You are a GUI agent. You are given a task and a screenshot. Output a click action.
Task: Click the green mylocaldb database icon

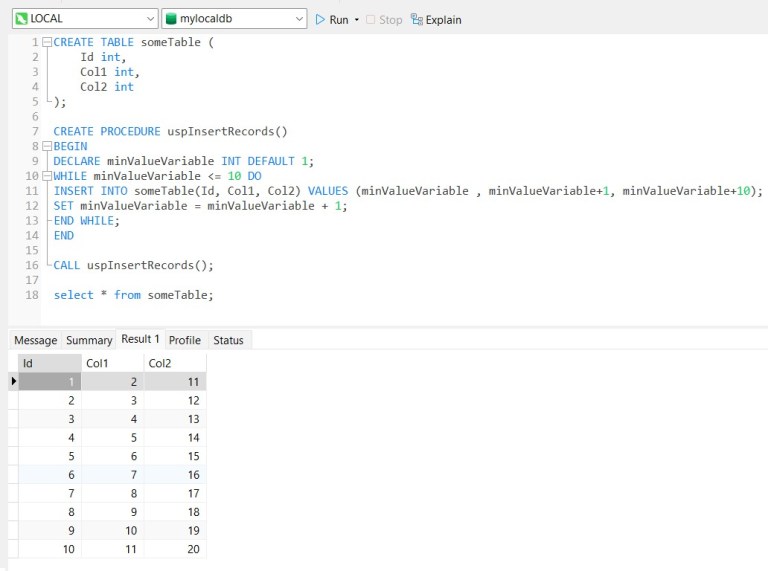click(x=171, y=19)
